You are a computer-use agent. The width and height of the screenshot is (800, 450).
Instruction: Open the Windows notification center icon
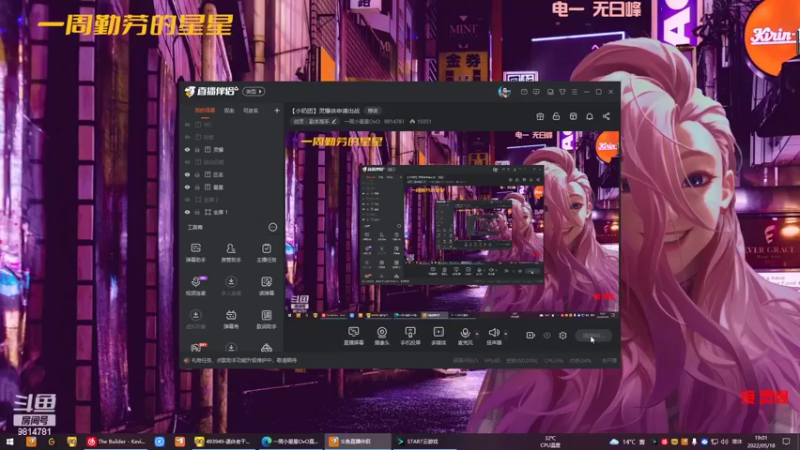pos(786,441)
